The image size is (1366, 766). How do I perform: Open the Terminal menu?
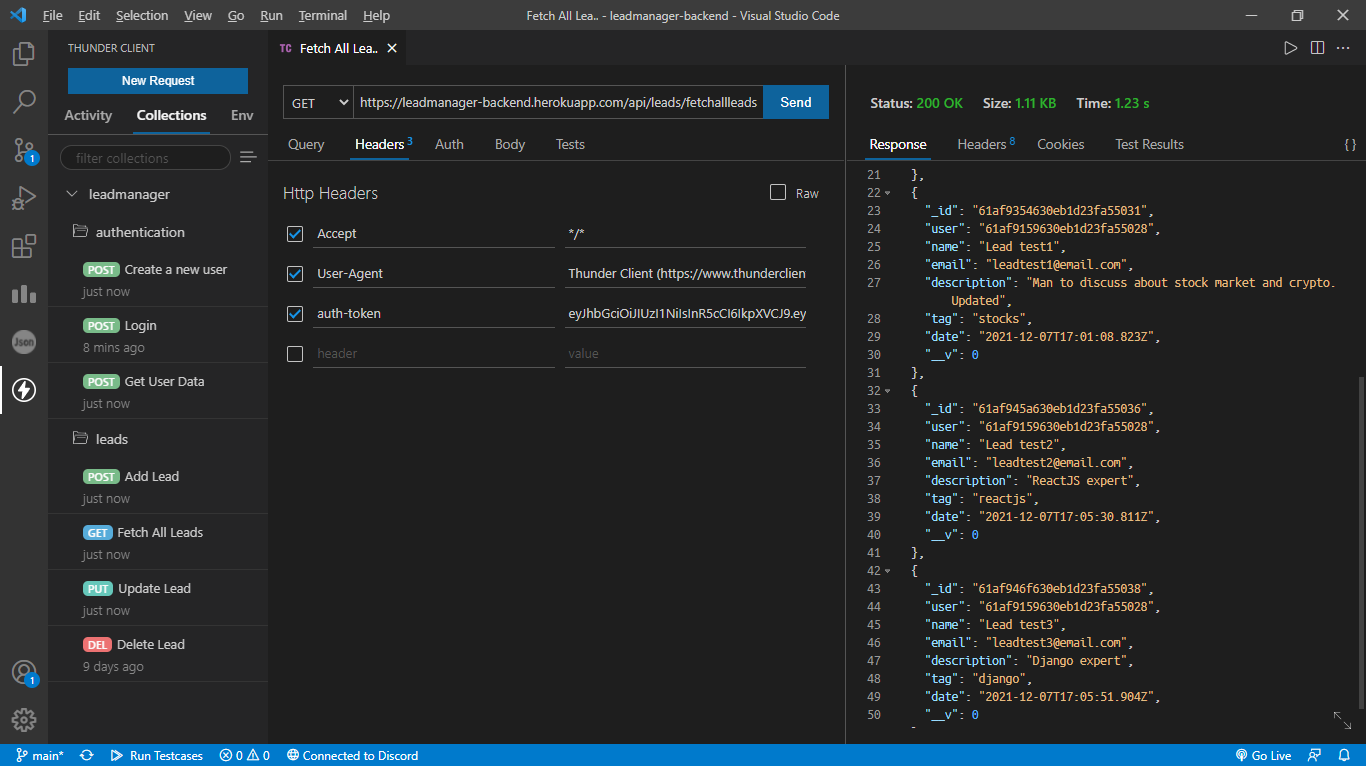(x=323, y=15)
